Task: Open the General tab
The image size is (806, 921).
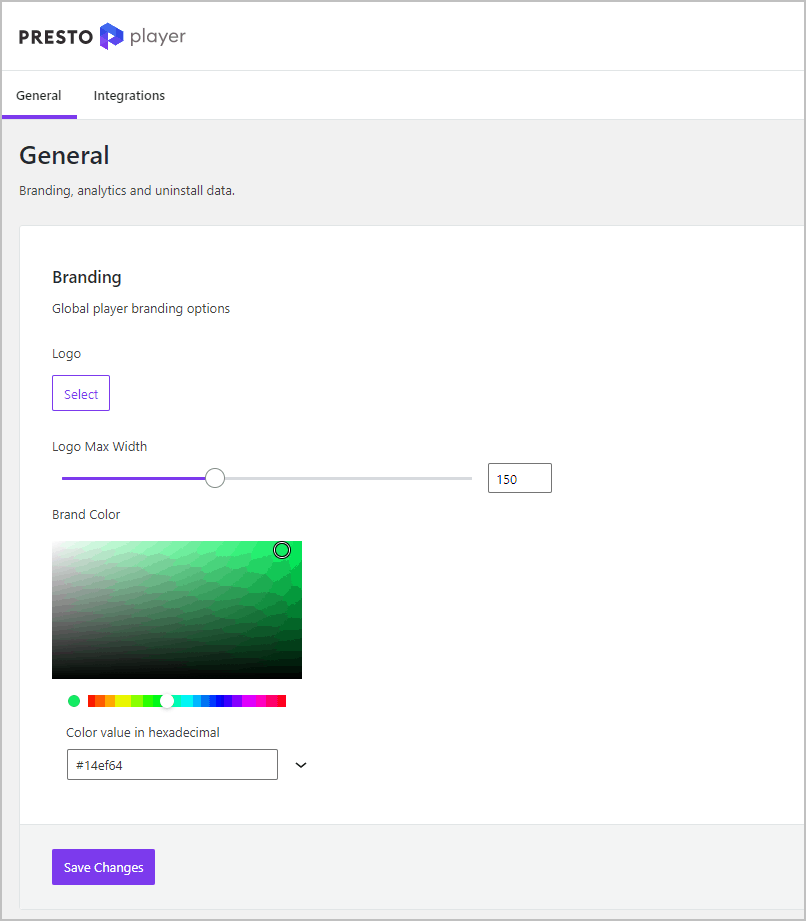Action: click(39, 95)
